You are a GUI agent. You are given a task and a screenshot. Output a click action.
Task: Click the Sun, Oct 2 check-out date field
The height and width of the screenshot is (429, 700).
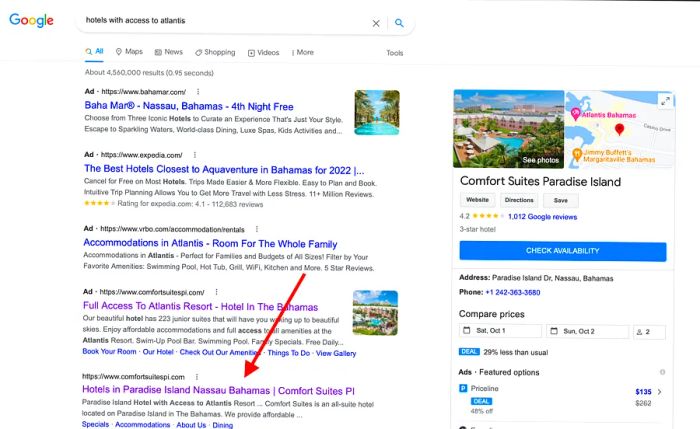click(588, 331)
